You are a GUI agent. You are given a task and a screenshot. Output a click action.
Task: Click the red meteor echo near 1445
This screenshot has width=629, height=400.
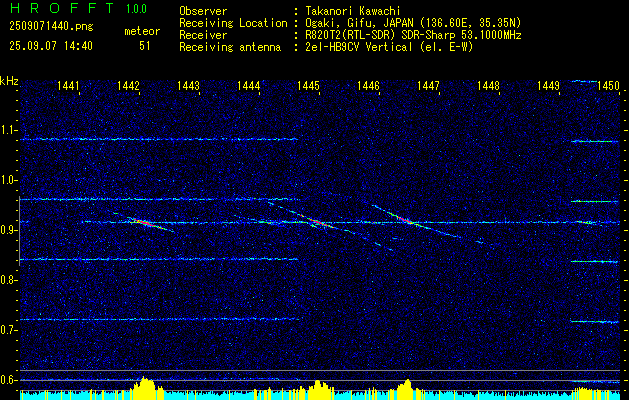(315, 221)
